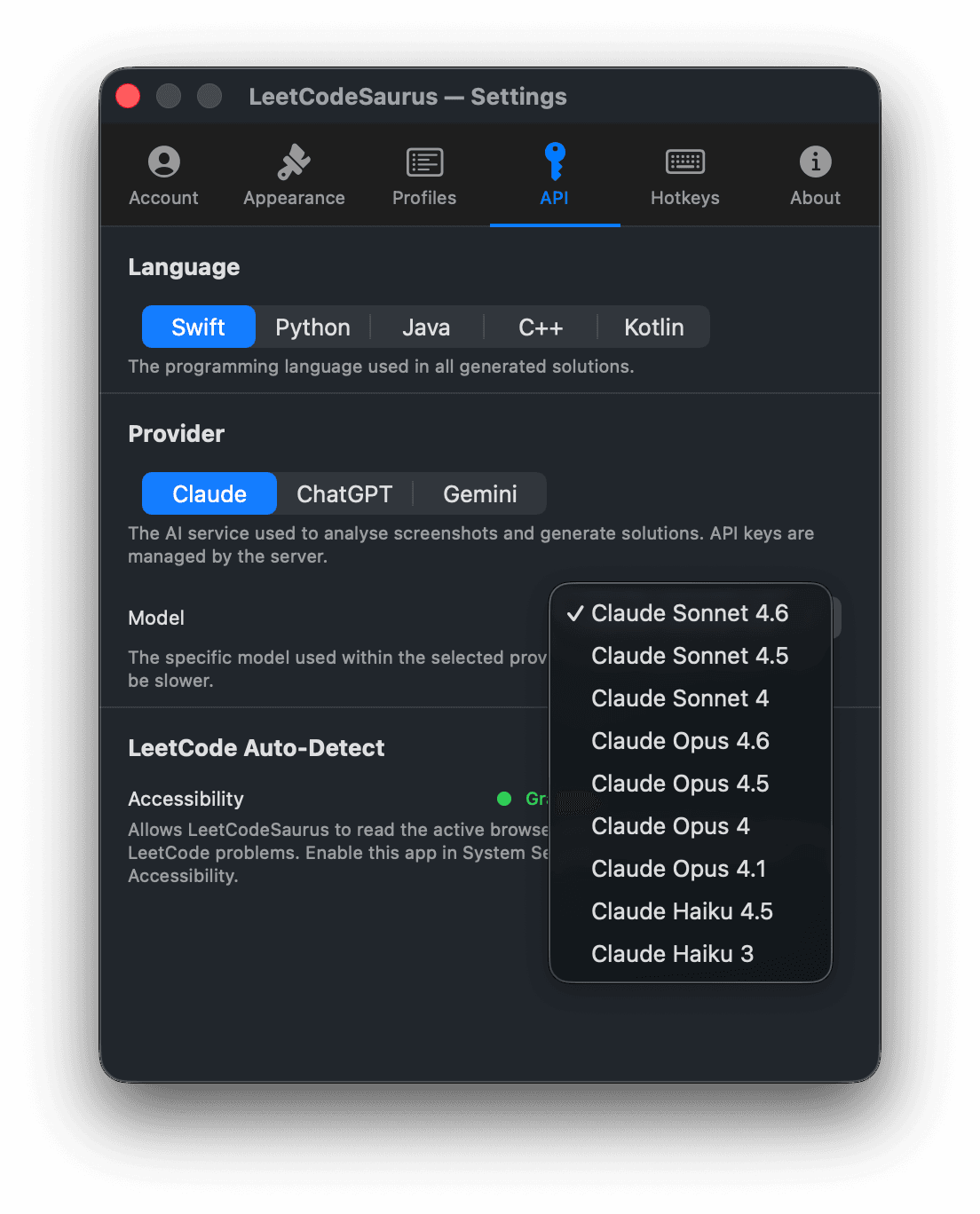980x1214 pixels.
Task: Select C++ as the language
Action: tap(541, 327)
